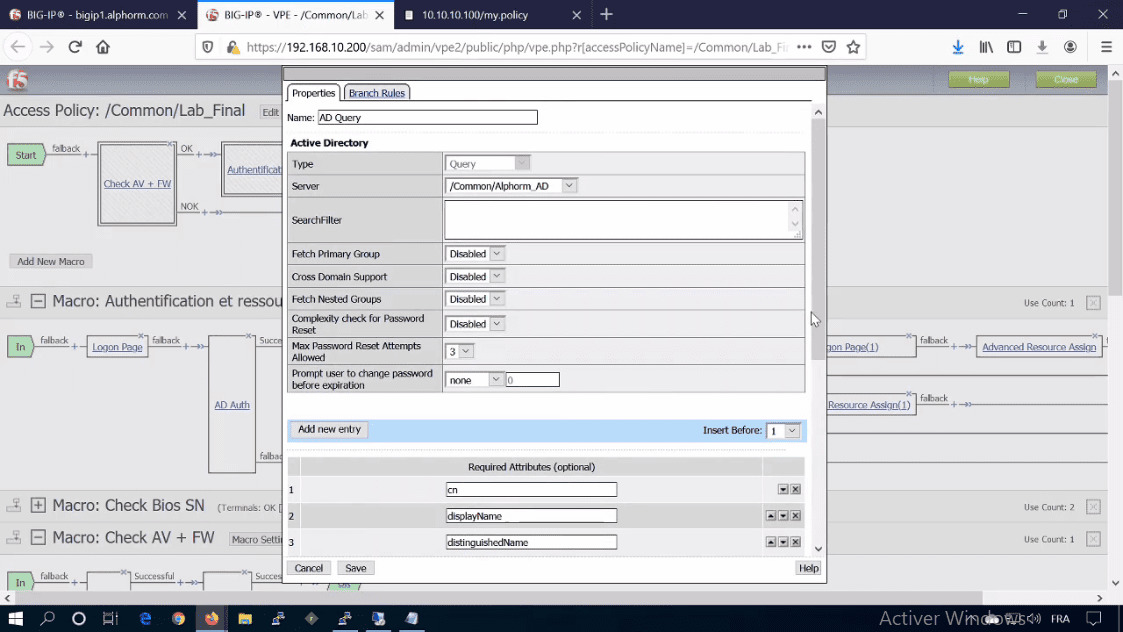Click the Add new entry button
The image size is (1123, 632).
328,429
